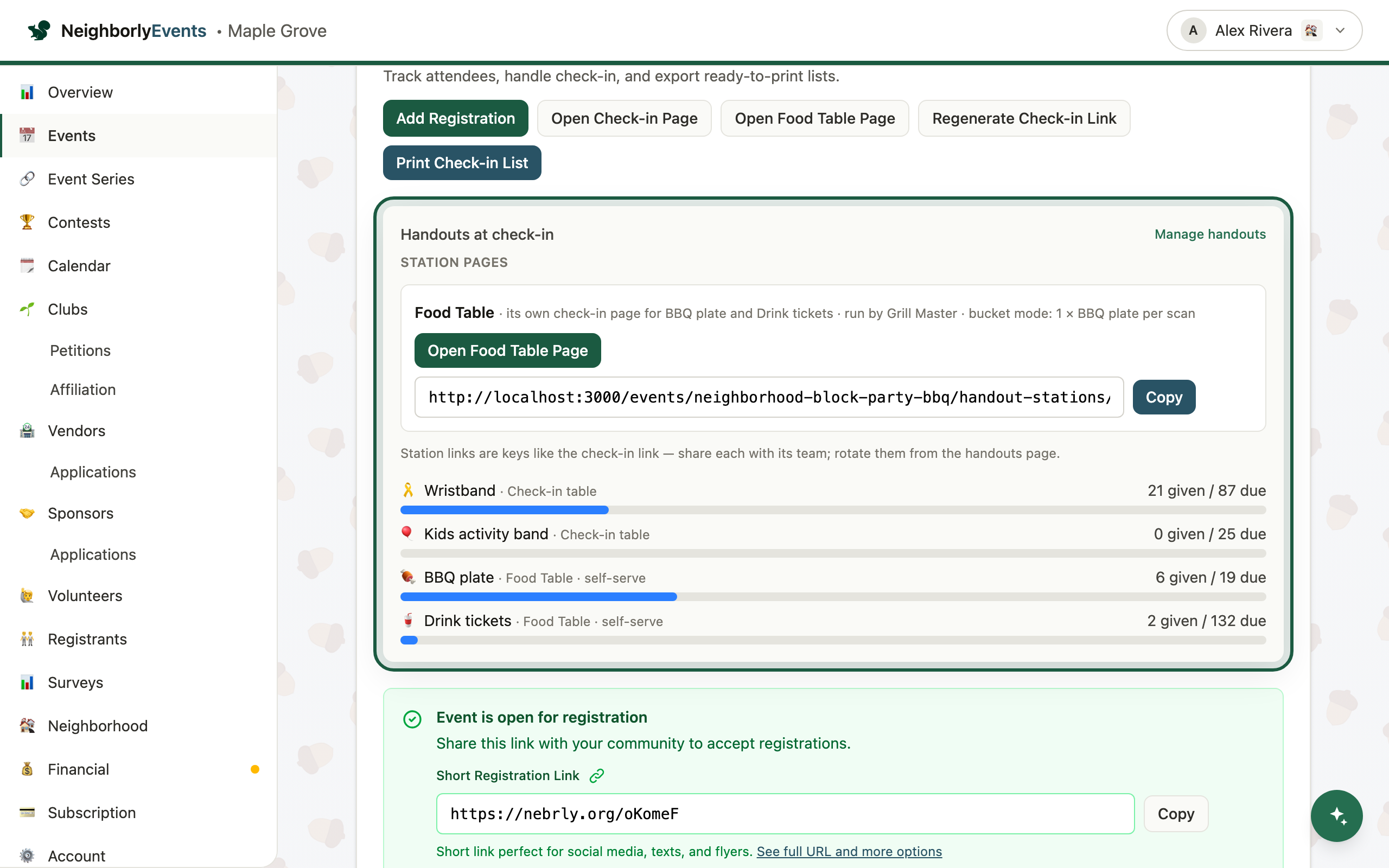Screen dimensions: 1389x868
Task: Open the AI assistant sparkle button
Action: [1336, 815]
